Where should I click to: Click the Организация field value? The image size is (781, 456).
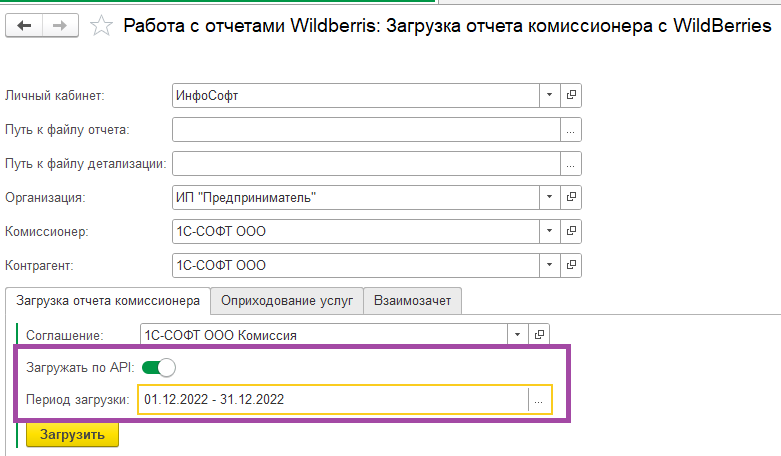[356, 198]
